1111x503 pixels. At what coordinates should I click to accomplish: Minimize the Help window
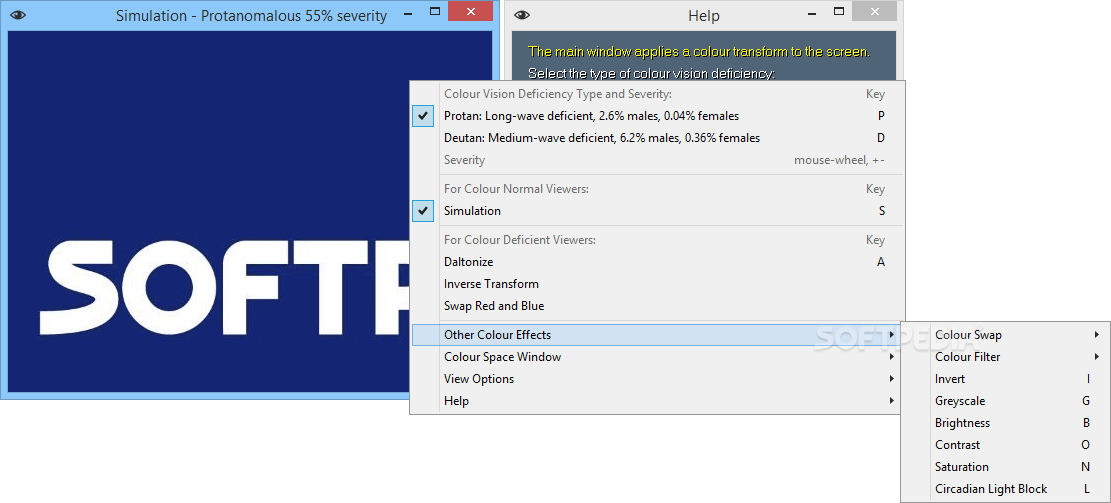coord(816,12)
